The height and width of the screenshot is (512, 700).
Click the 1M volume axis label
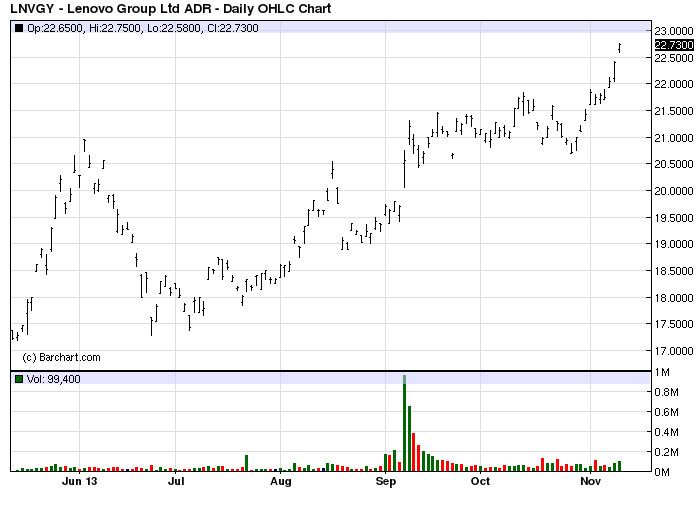click(662, 372)
